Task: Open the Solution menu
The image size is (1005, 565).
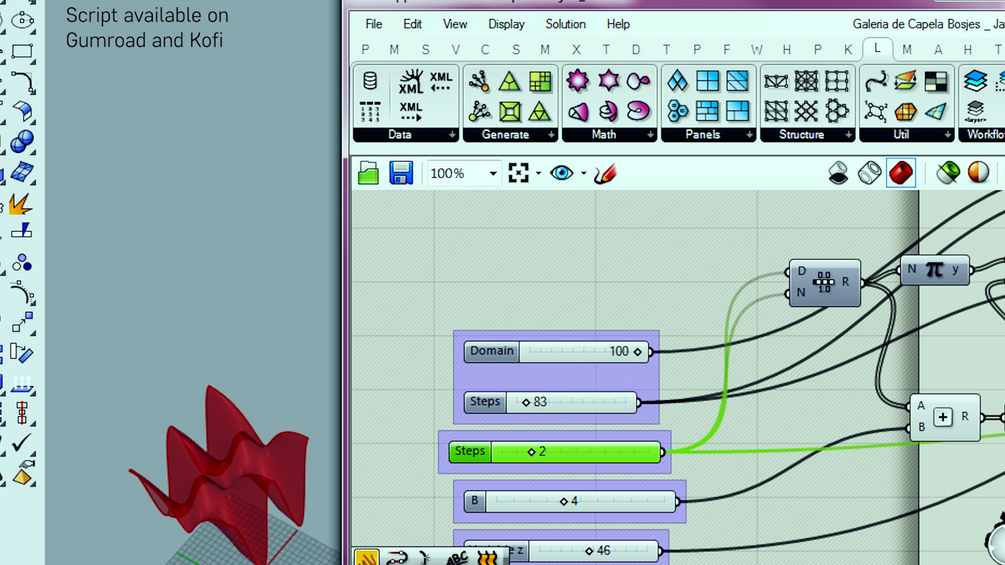Action: [565, 24]
